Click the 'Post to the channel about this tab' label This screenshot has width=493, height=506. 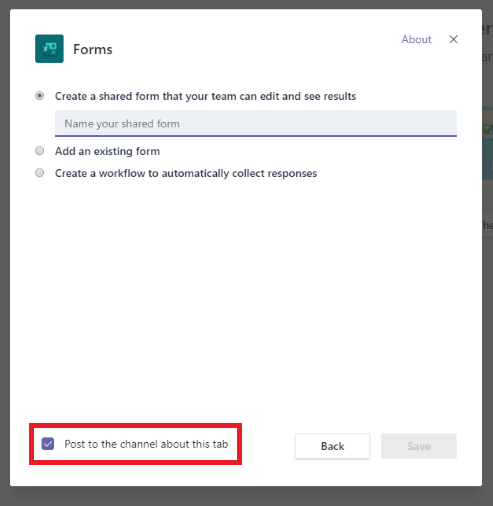click(x=146, y=444)
